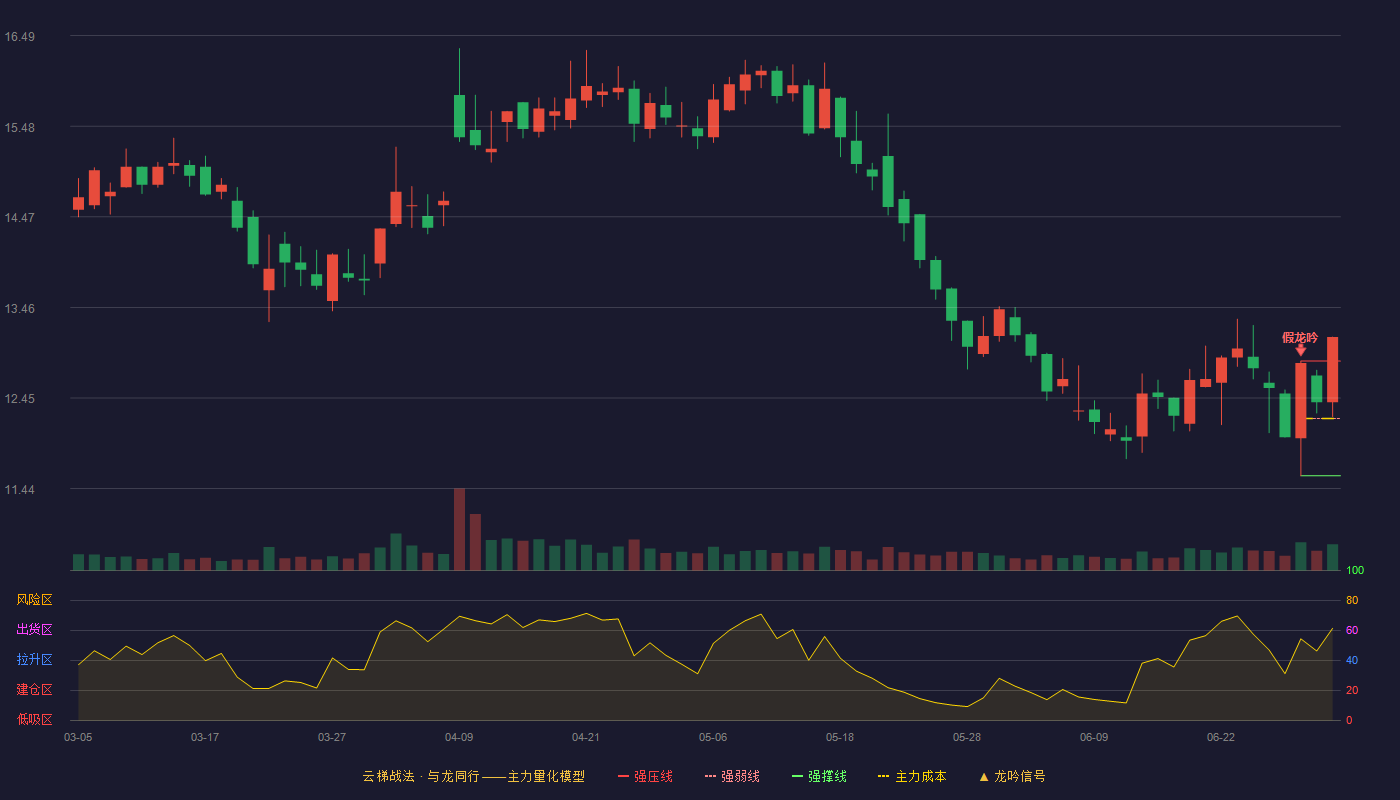Screen dimensions: 1400x800
Task: Click the 03-05 date label
Action: 78,737
